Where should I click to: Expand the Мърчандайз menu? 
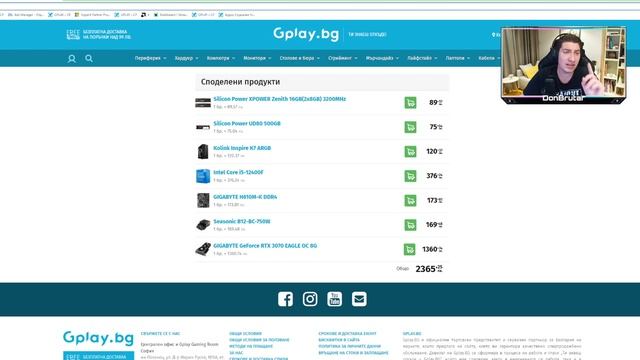point(382,58)
